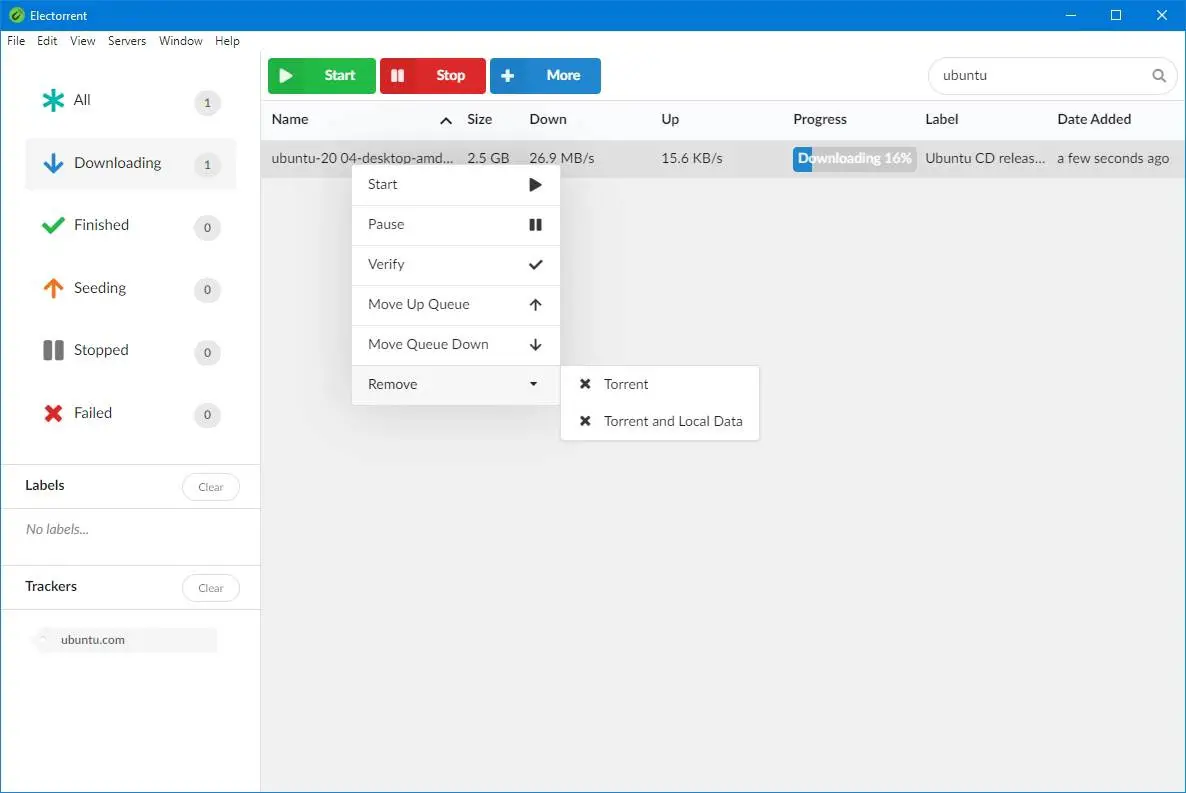
Task: Show Seeding torrents category
Action: pos(131,288)
